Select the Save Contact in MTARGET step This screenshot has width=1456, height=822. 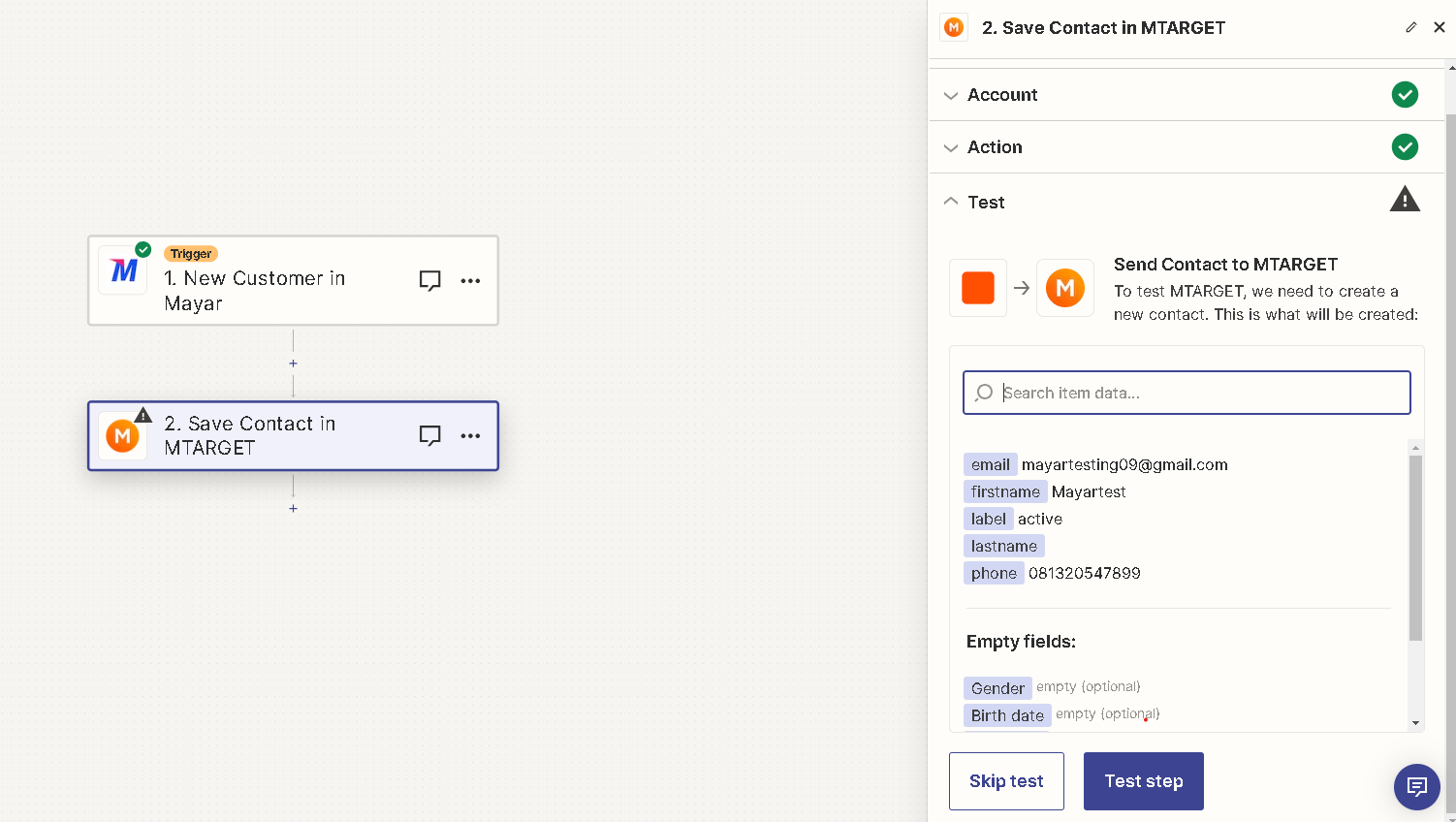(x=293, y=436)
